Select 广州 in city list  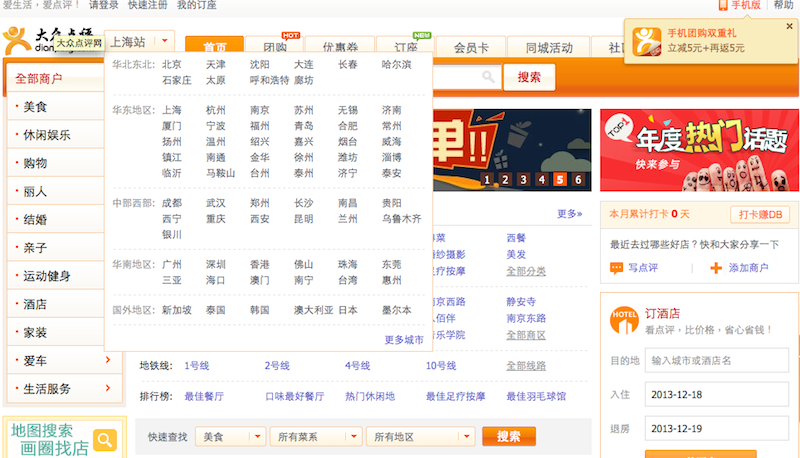(x=171, y=264)
